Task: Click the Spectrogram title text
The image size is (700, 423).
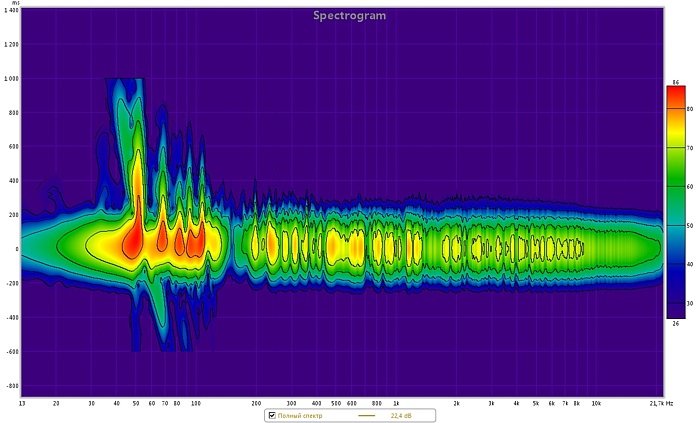Action: click(x=349, y=15)
